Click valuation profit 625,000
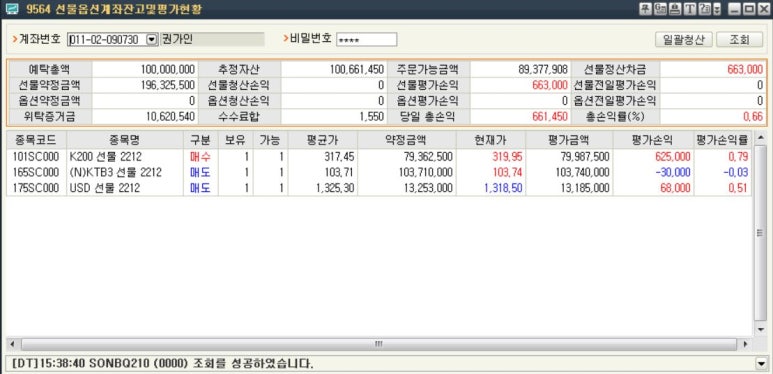This screenshot has height=374, width=773. 672,157
